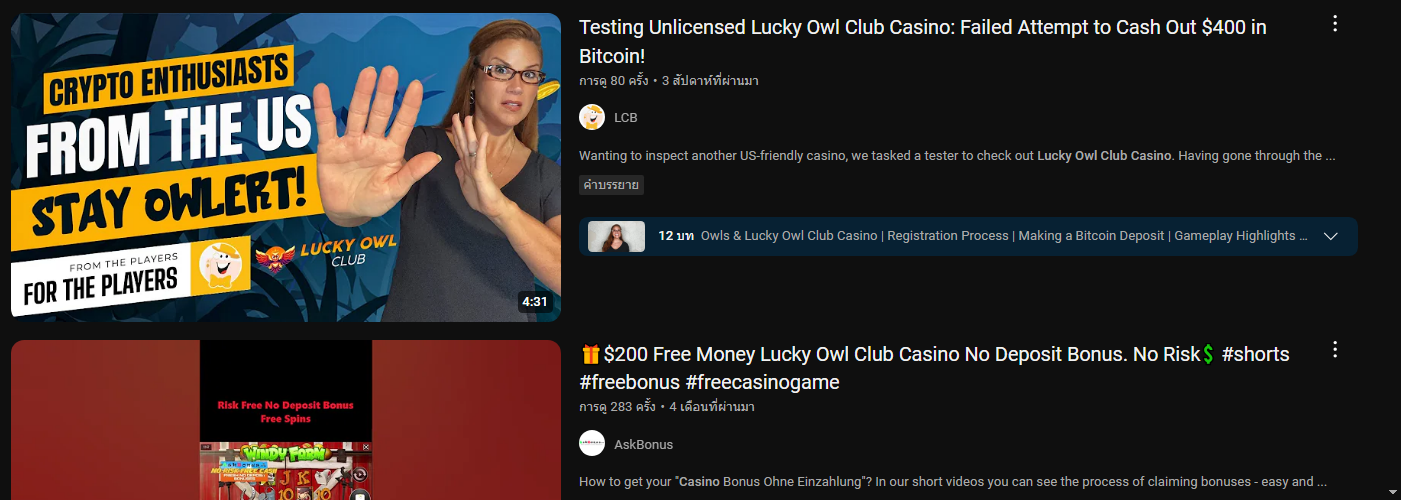This screenshot has height=500, width=1401.
Task: Click the 4:31 duration badge on thumbnail
Action: tap(535, 302)
